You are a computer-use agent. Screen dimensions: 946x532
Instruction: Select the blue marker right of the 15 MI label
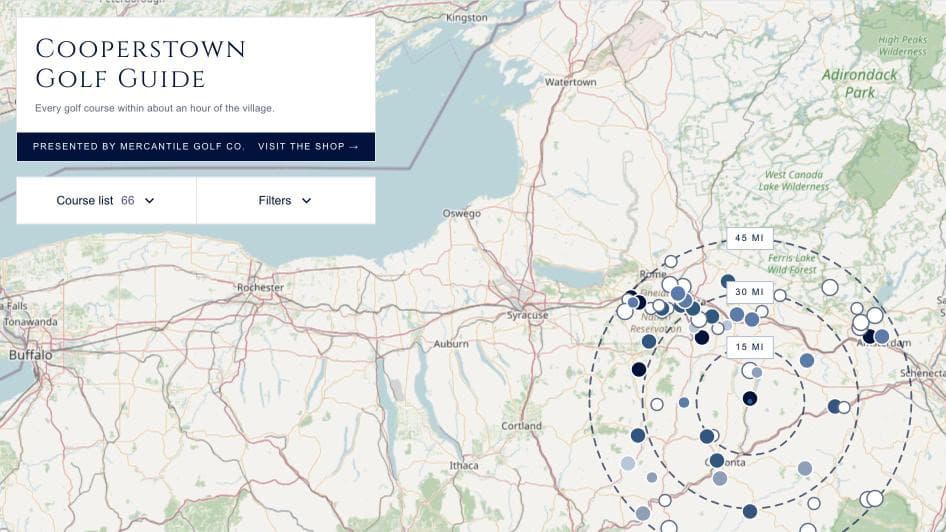click(x=807, y=361)
